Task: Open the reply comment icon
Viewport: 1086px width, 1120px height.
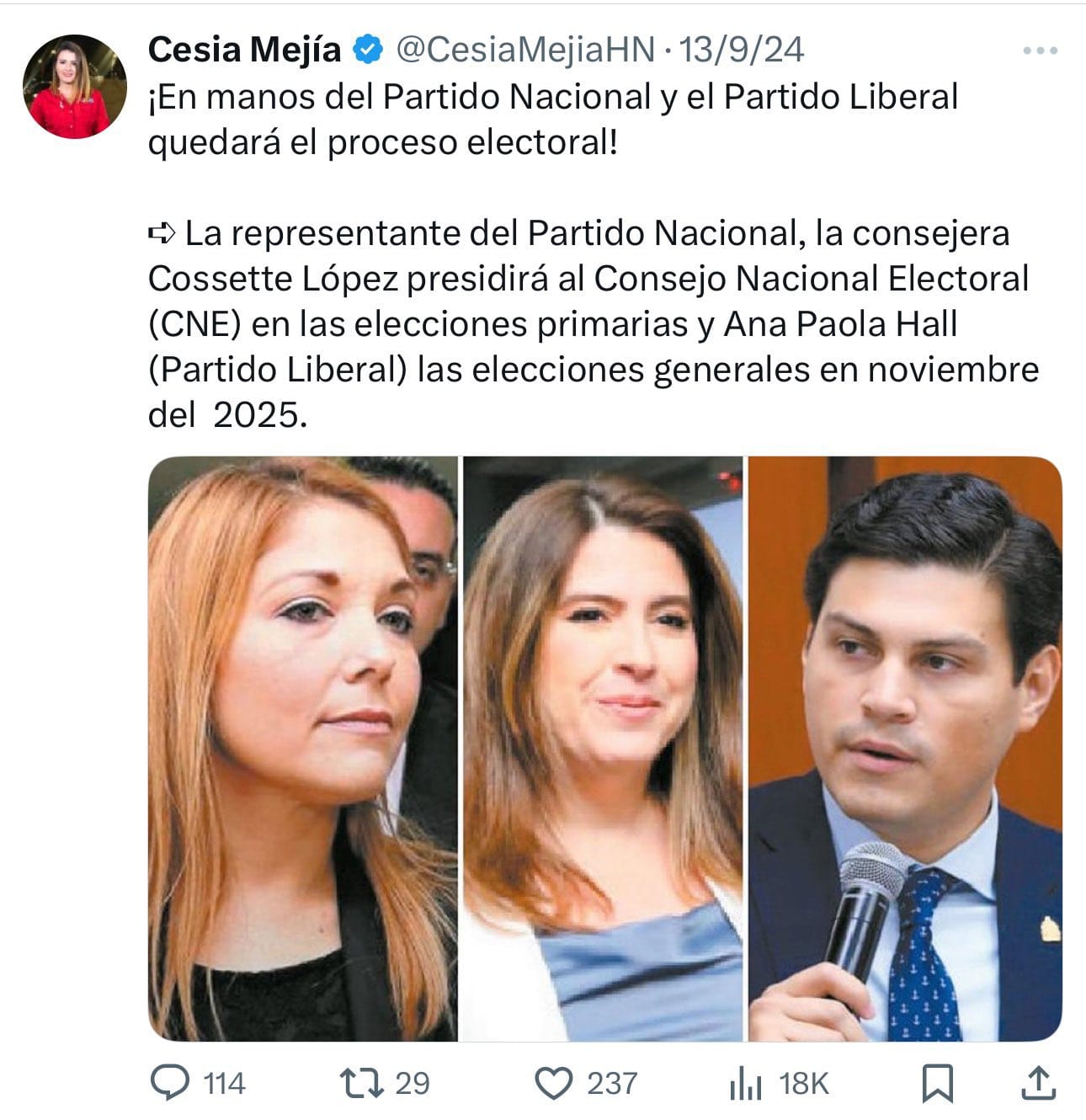Action: 171,1083
